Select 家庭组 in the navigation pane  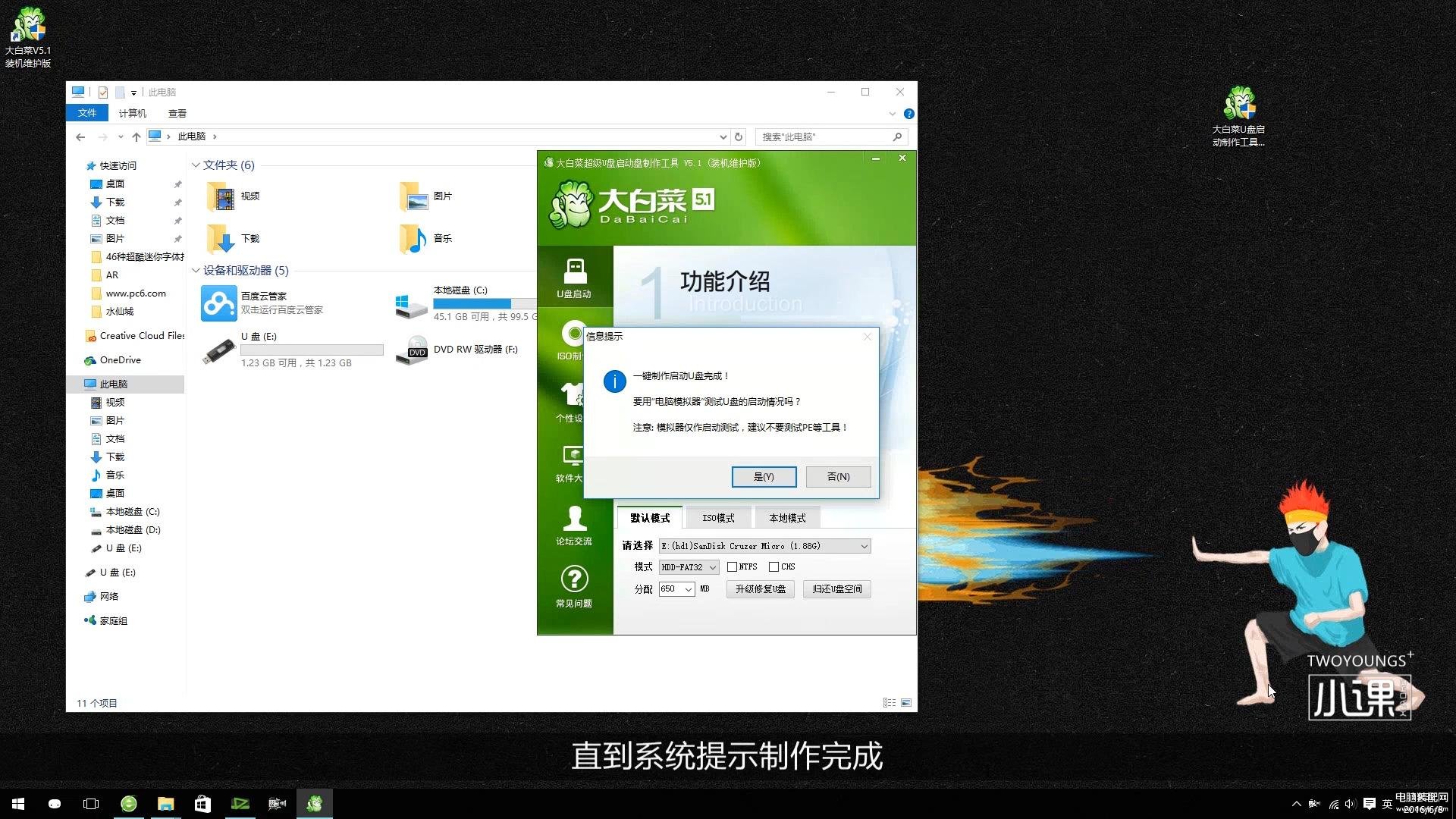click(x=106, y=621)
